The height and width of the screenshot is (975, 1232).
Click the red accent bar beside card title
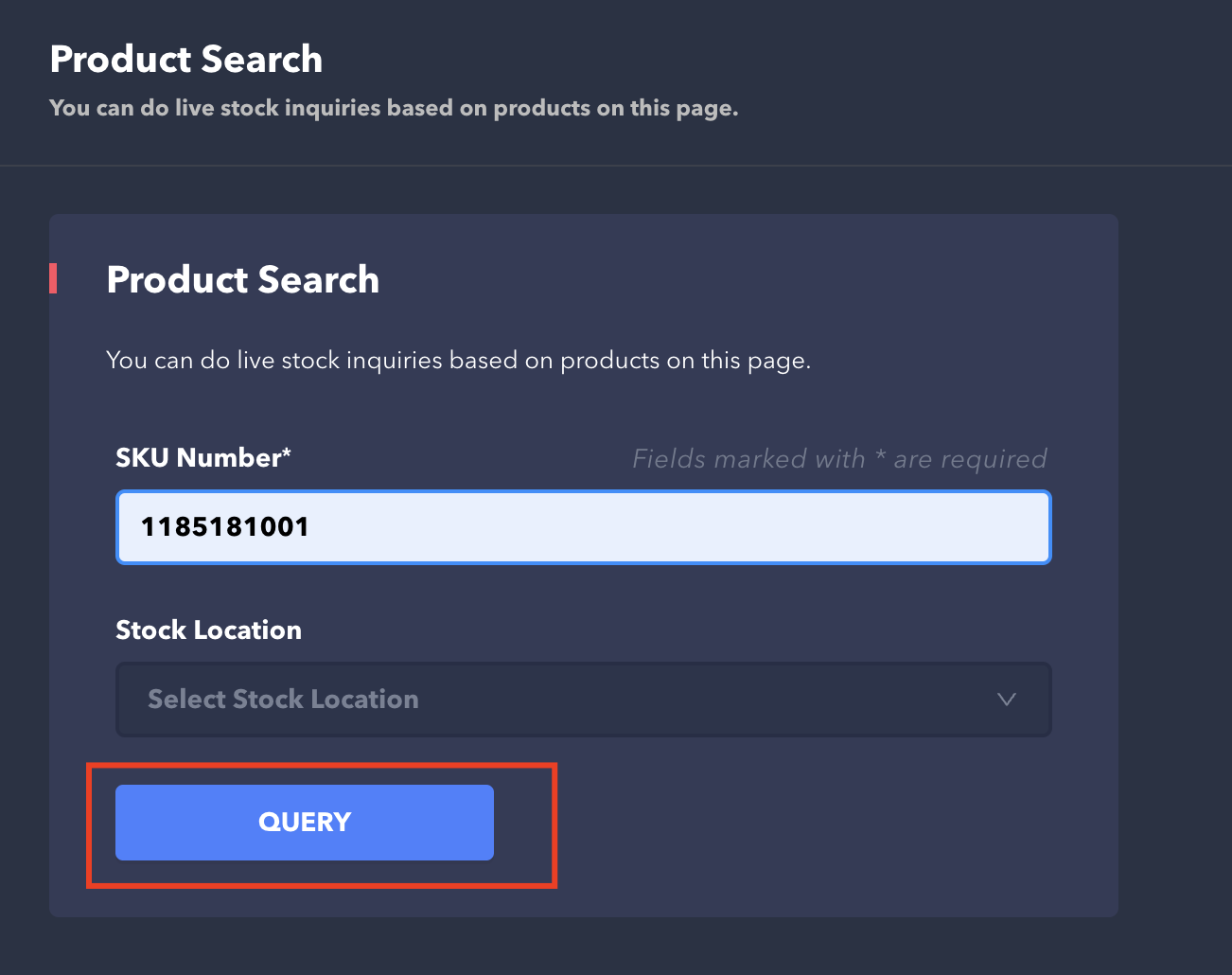(54, 279)
